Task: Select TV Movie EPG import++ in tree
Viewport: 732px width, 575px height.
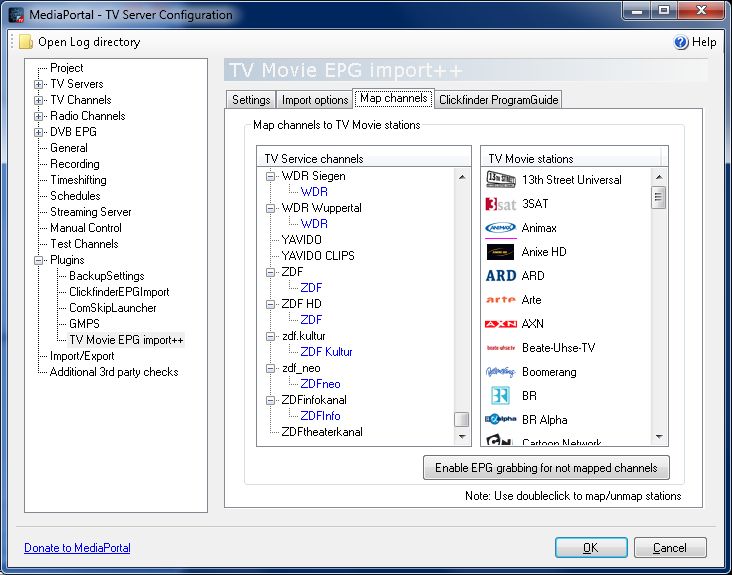Action: pyautogui.click(x=126, y=340)
